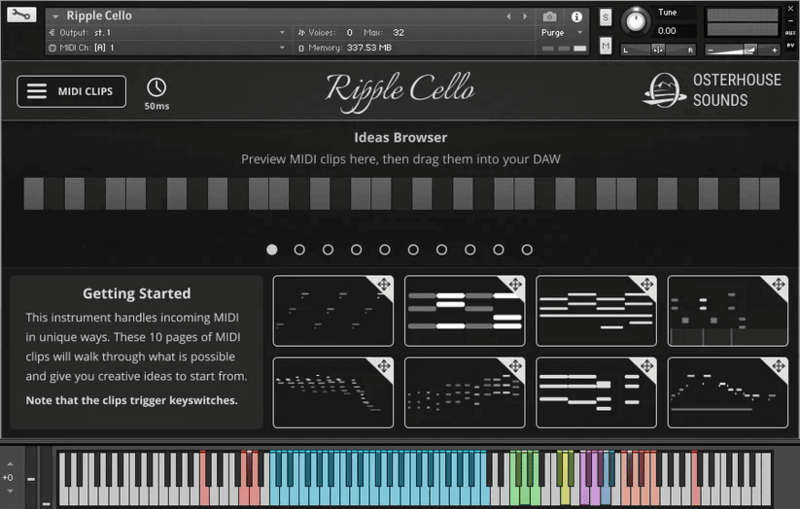Click drag handle on first bottom-row MIDI clip
This screenshot has width=800, height=509.
click(x=384, y=366)
